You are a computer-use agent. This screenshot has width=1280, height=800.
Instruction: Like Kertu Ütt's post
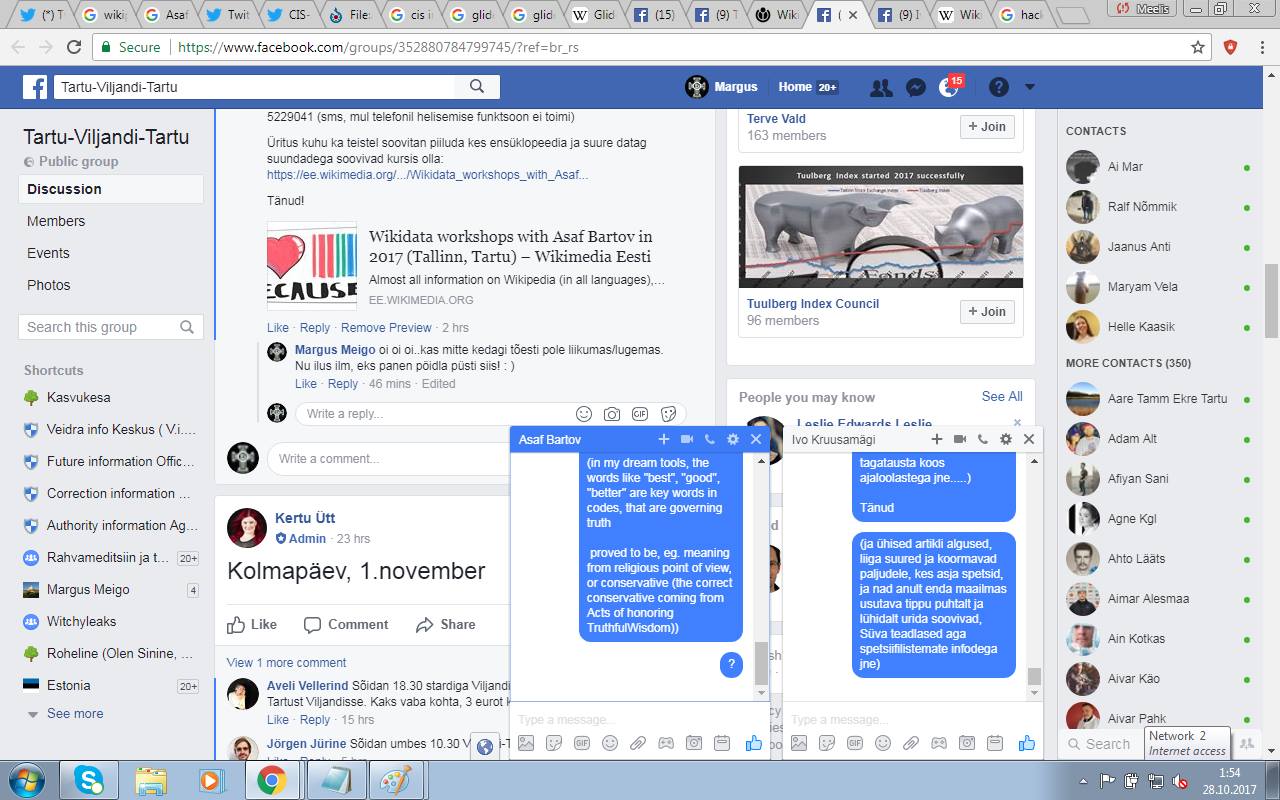252,625
